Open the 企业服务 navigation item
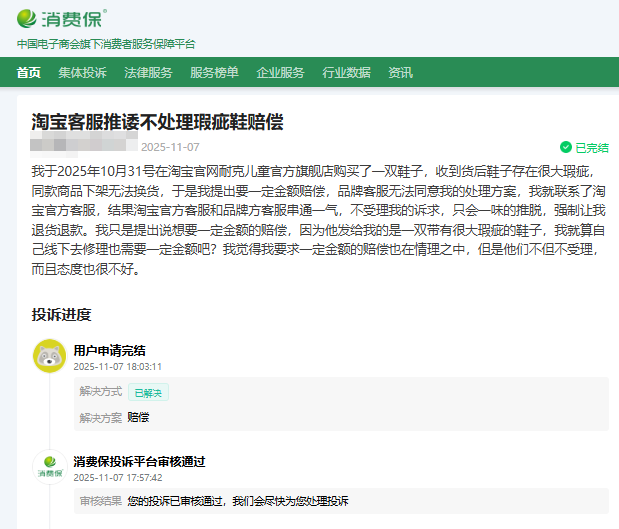 280,73
